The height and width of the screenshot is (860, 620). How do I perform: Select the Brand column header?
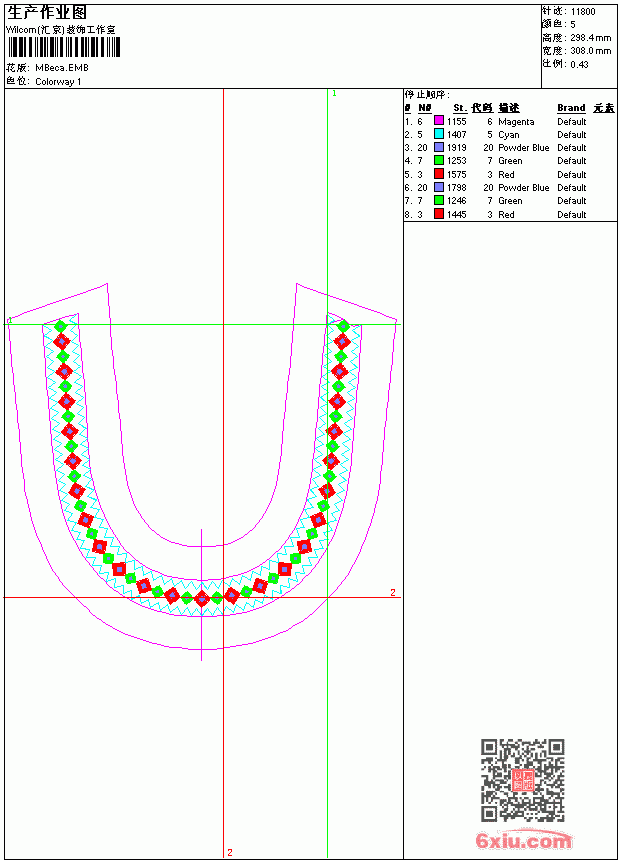[x=571, y=108]
